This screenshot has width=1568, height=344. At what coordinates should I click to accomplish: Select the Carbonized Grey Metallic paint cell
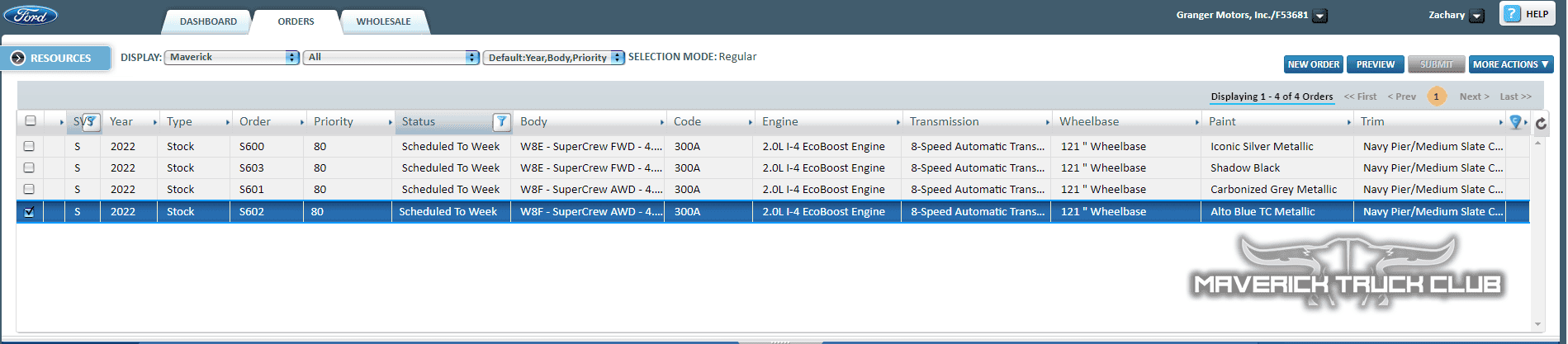(1273, 189)
